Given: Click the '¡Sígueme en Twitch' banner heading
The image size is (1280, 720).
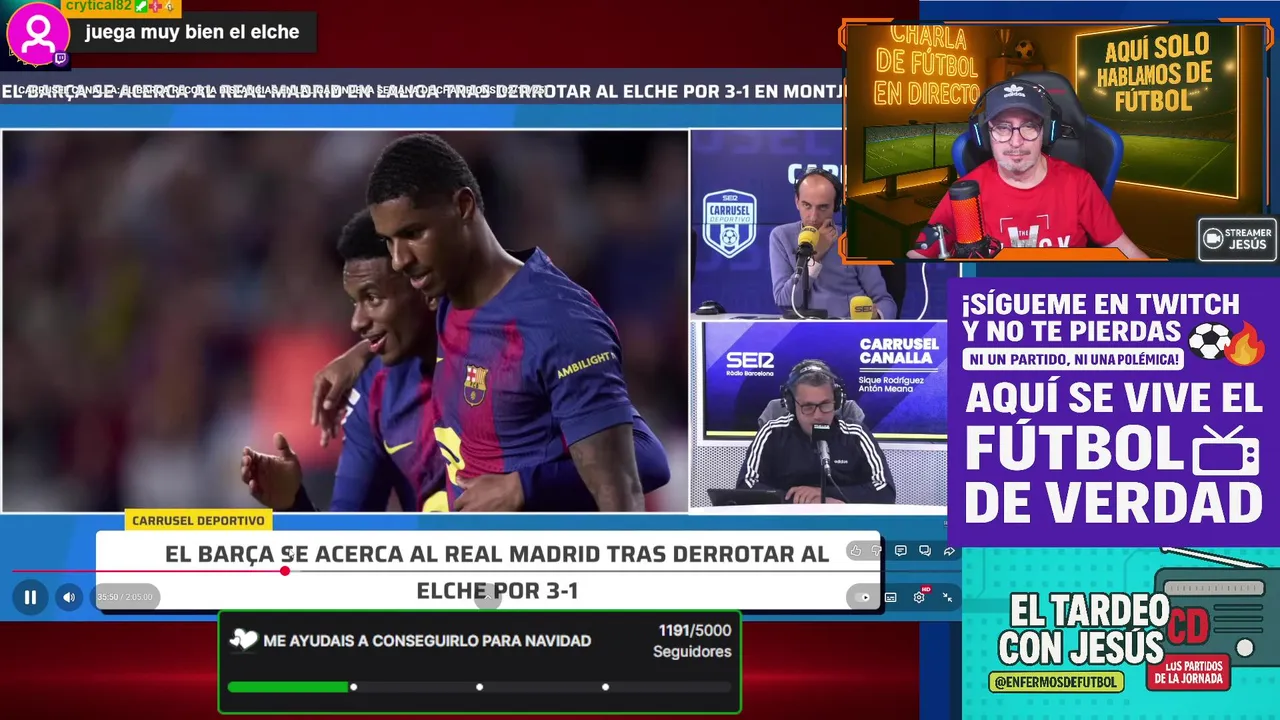Looking at the screenshot, I should coord(1100,318).
